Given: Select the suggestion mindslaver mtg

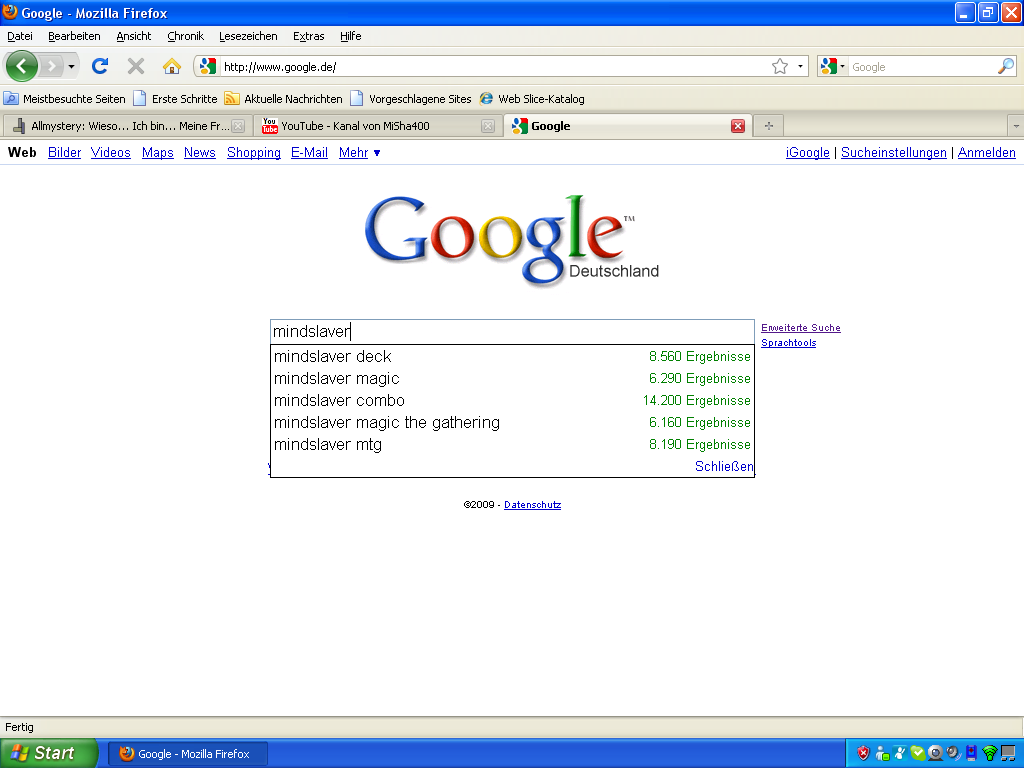Looking at the screenshot, I should (512, 445).
